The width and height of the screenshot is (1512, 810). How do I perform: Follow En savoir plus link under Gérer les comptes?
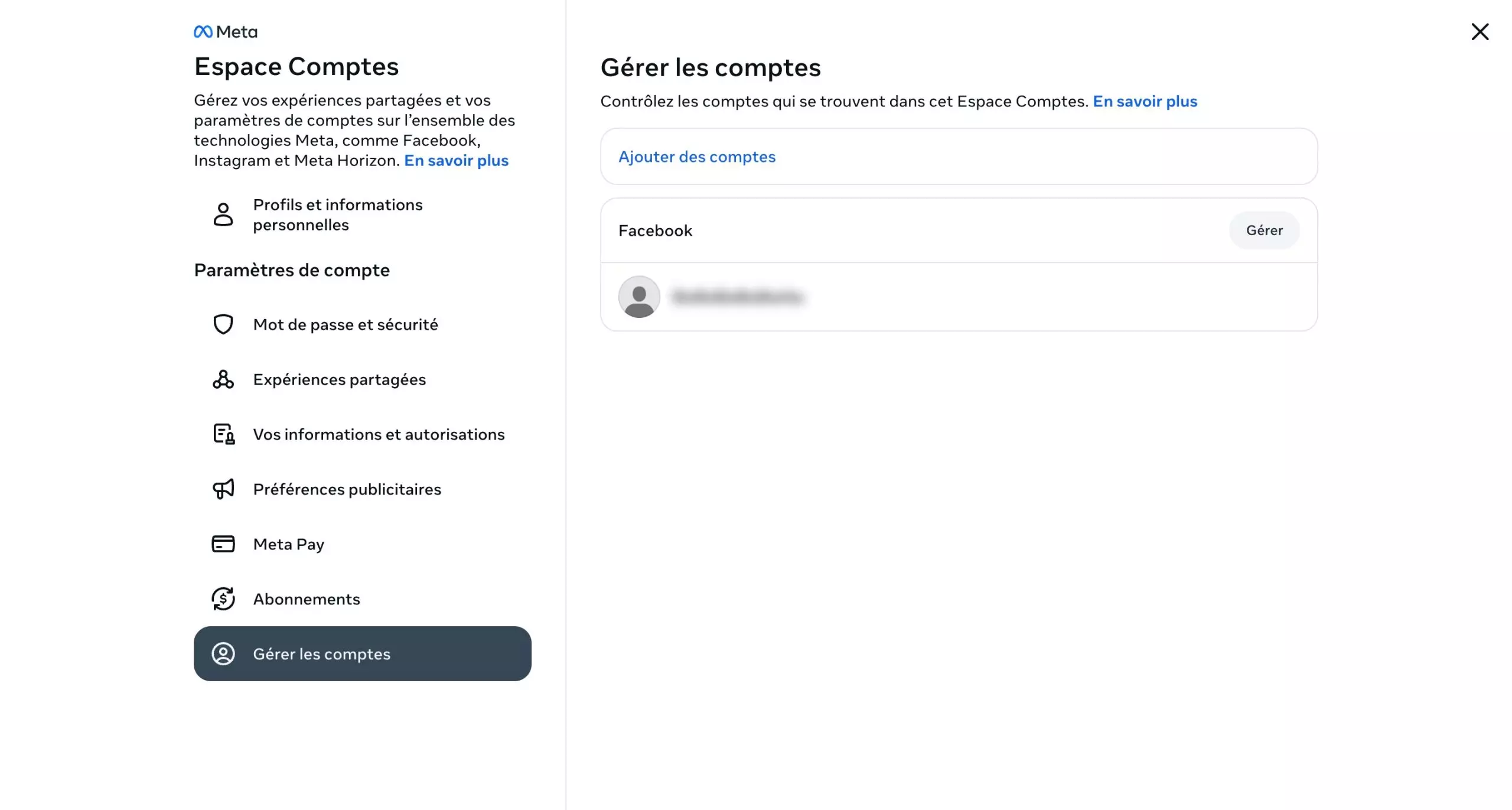click(1145, 102)
